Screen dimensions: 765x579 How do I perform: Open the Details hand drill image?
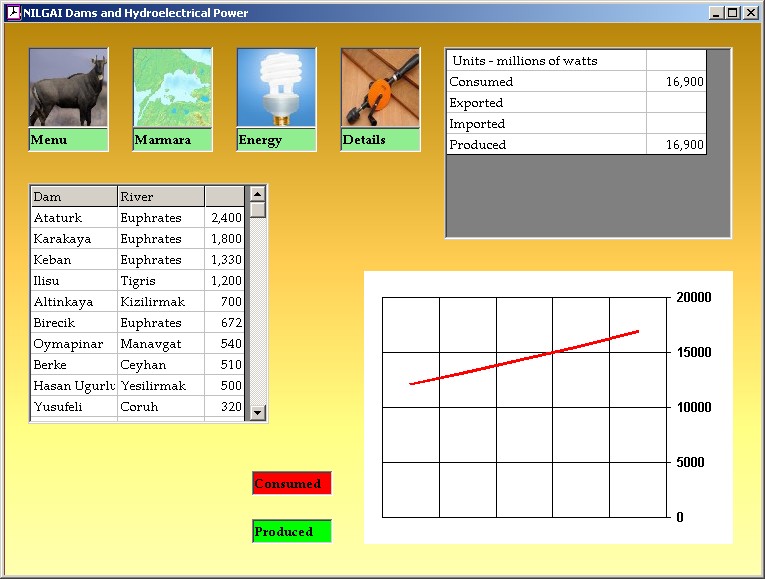380,88
